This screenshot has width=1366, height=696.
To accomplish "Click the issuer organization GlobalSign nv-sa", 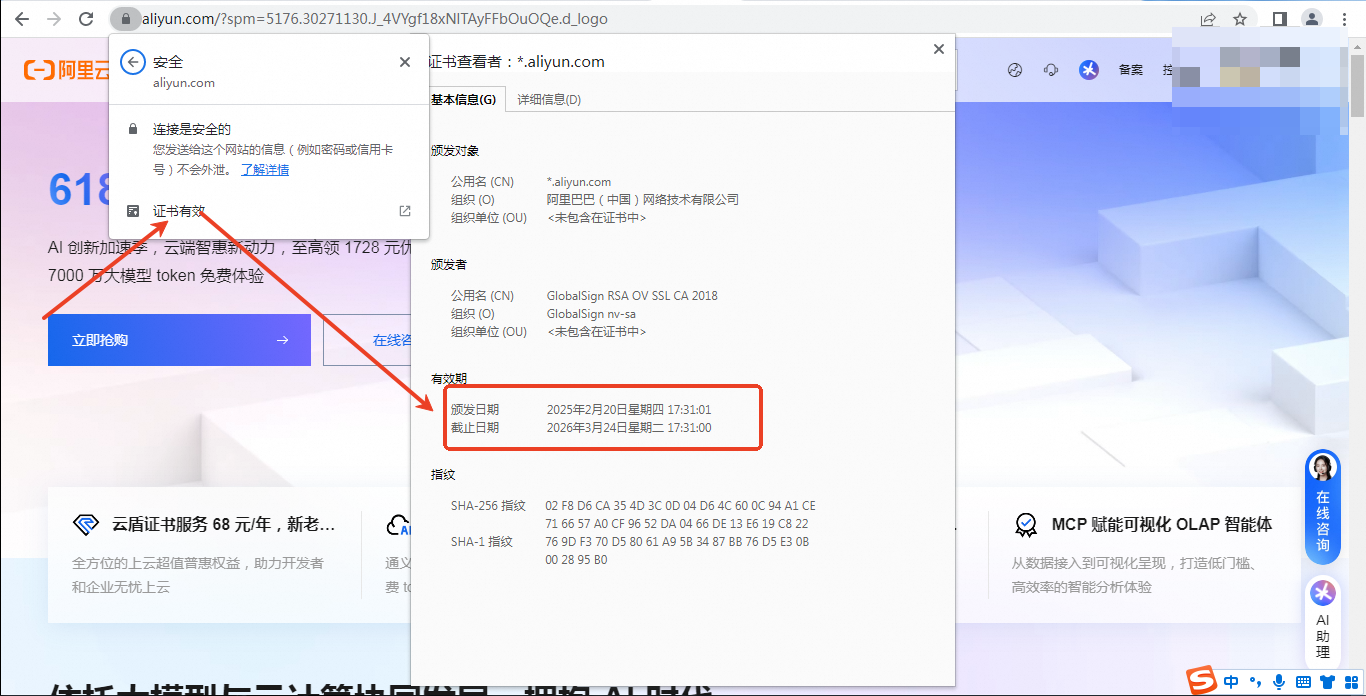I will tap(591, 314).
